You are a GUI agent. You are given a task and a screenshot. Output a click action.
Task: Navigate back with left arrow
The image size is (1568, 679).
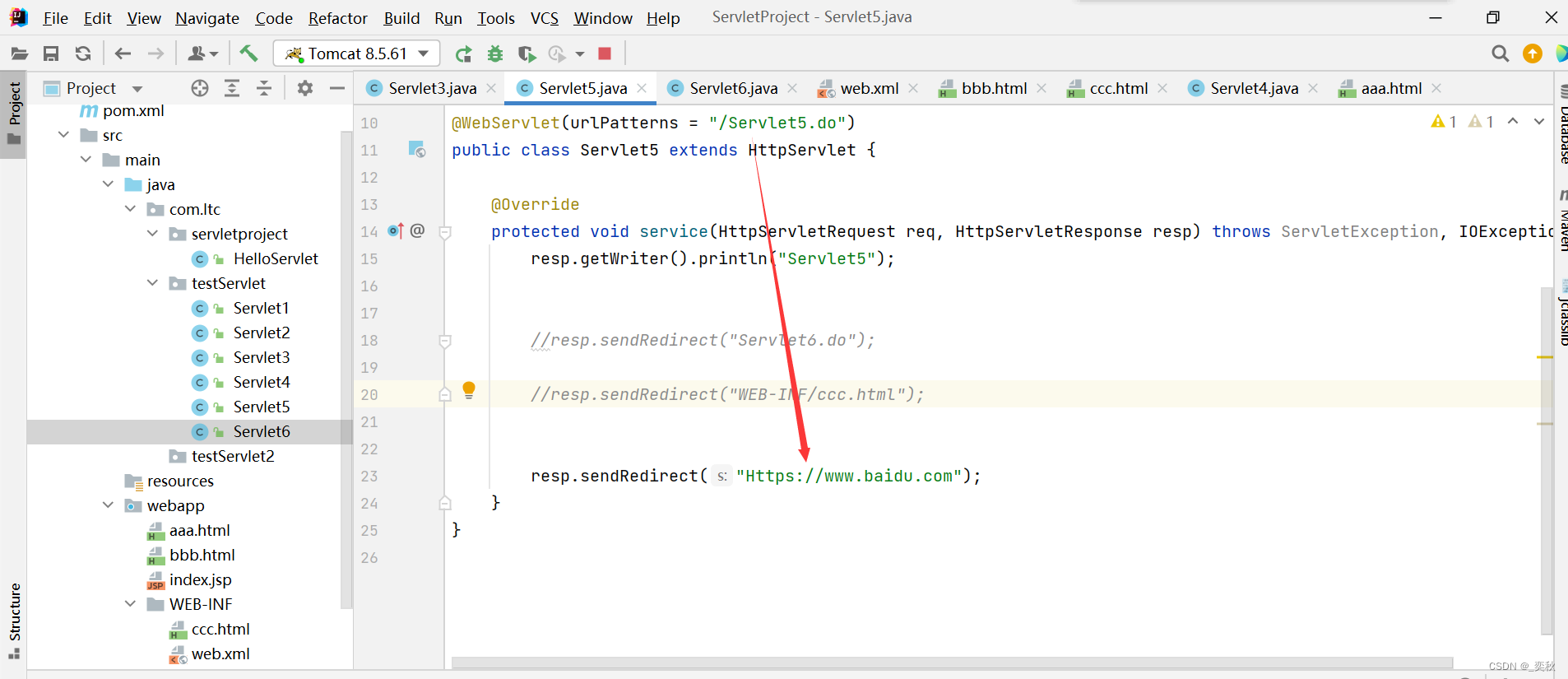click(x=123, y=53)
